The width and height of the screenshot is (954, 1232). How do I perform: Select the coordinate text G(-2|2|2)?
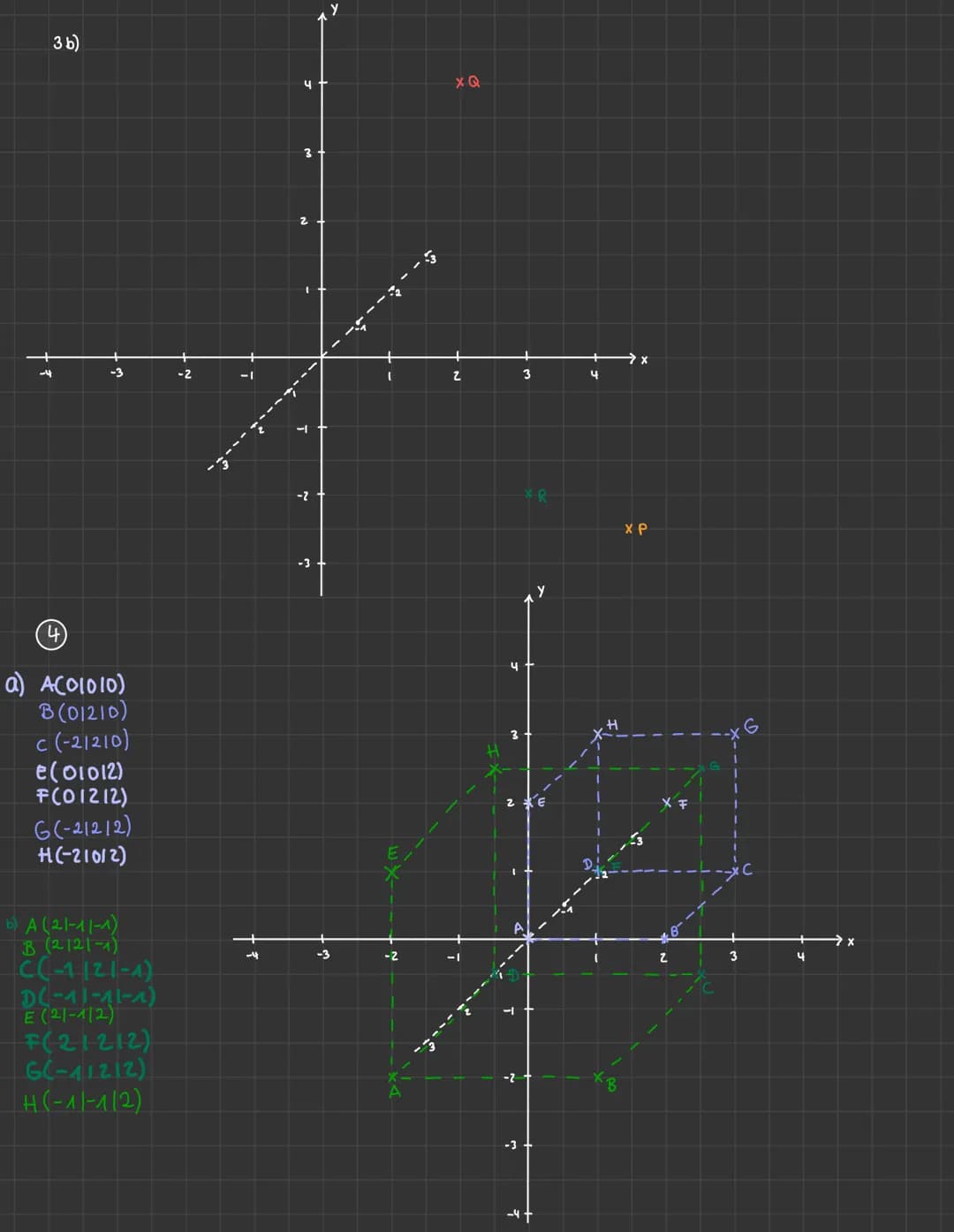82,827
